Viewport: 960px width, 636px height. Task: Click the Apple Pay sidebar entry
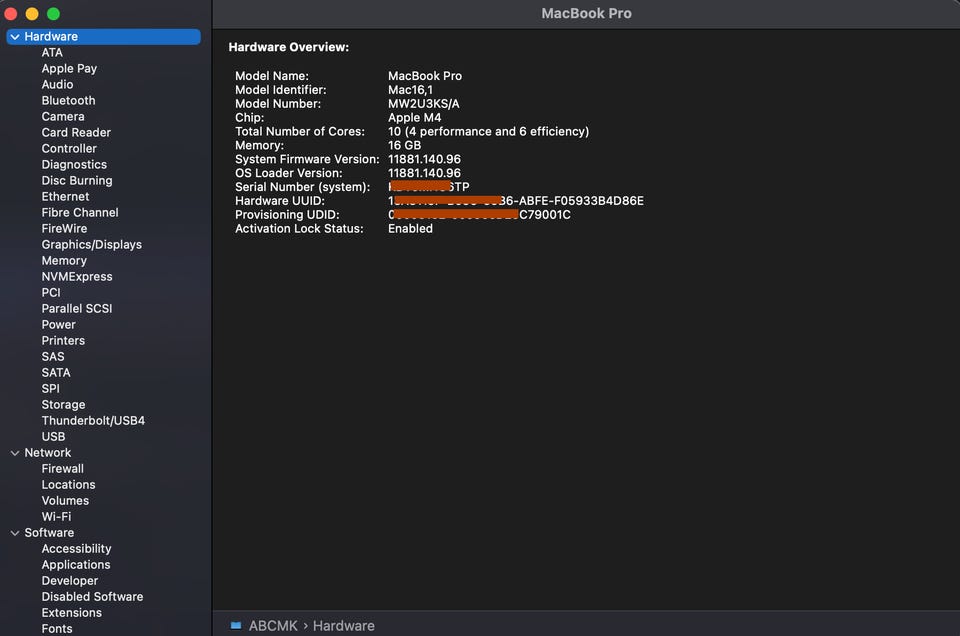click(69, 69)
